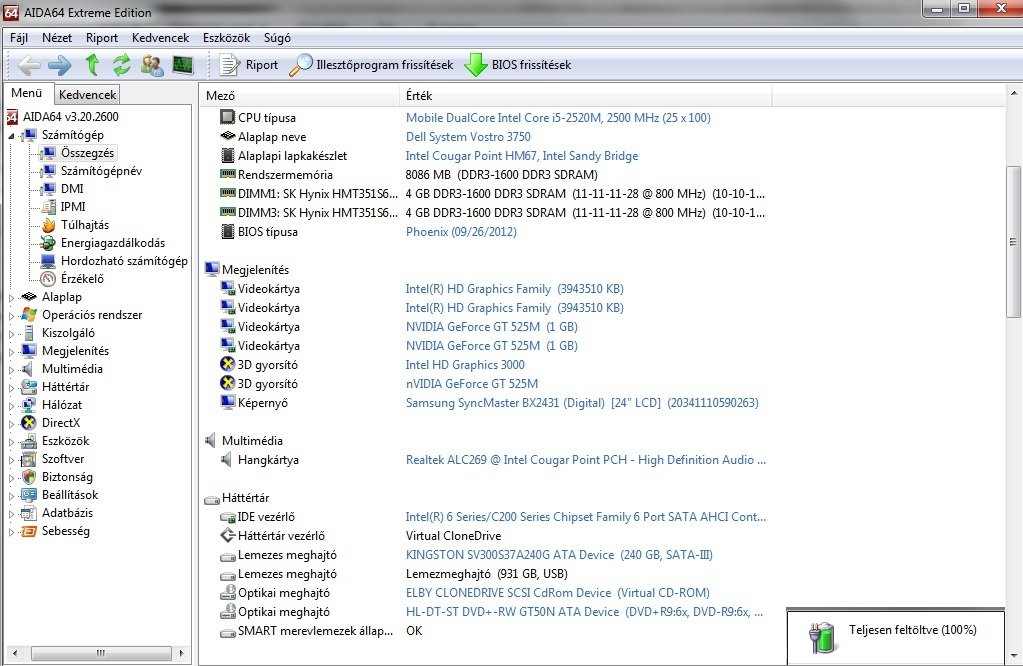Select Összegzés in the tree
The width and height of the screenshot is (1023, 666).
point(87,153)
